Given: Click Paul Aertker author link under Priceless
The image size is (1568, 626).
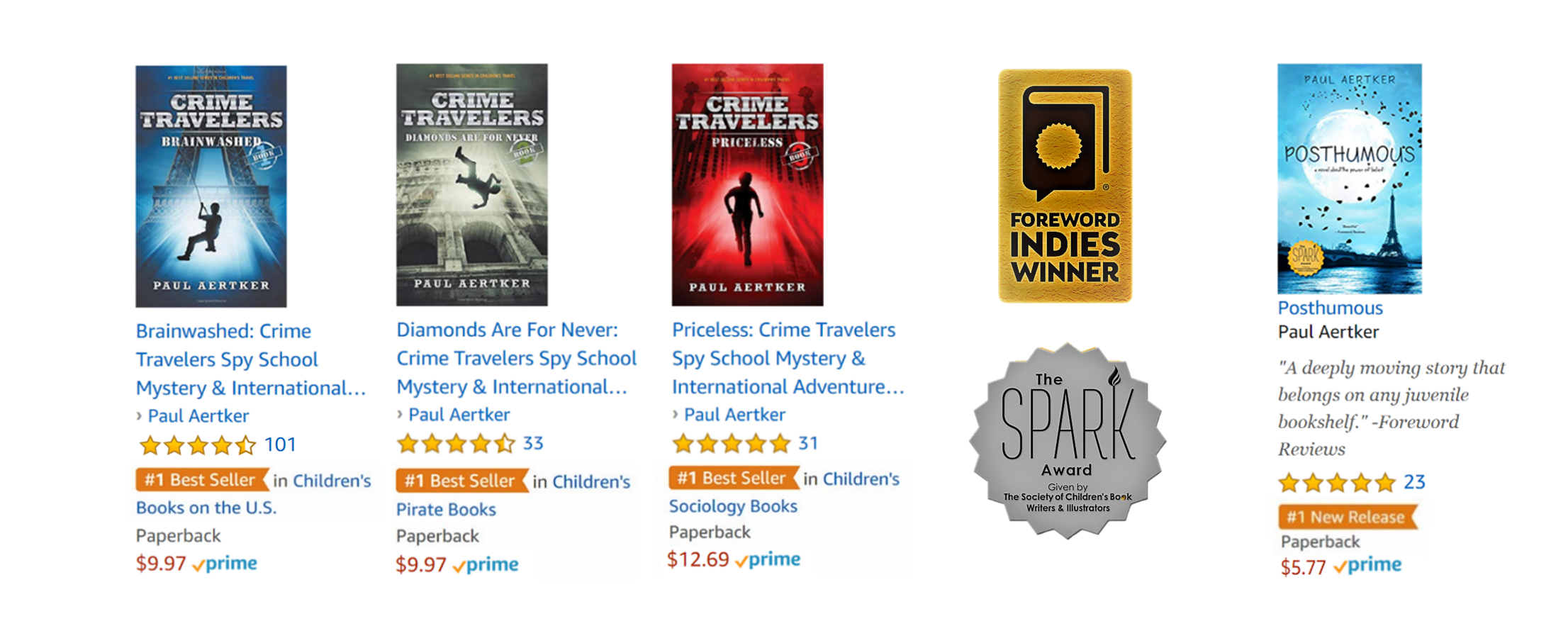Looking at the screenshot, I should pyautogui.click(x=734, y=415).
